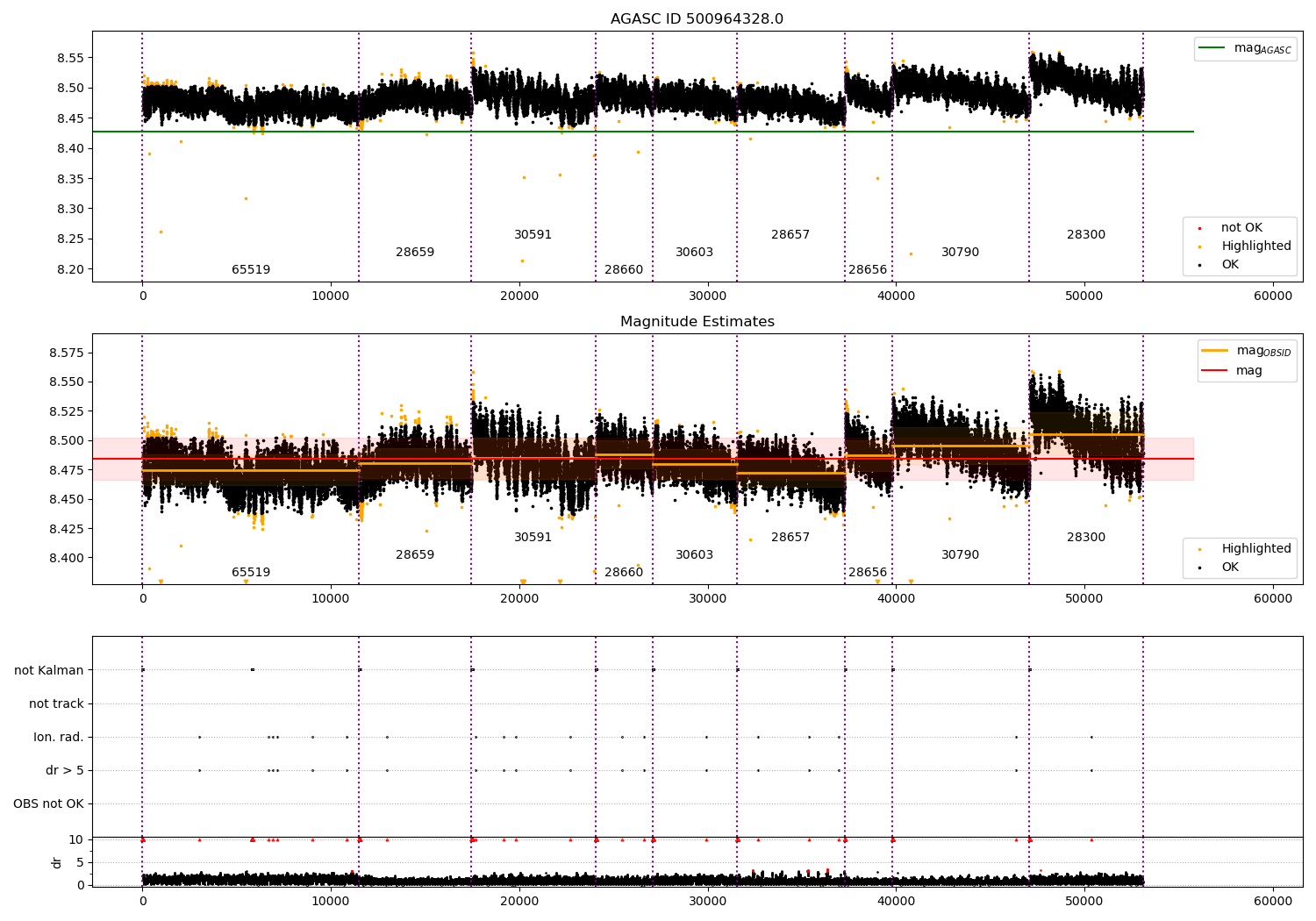
Task: Click the 'not track' axis label
Action: (56, 704)
